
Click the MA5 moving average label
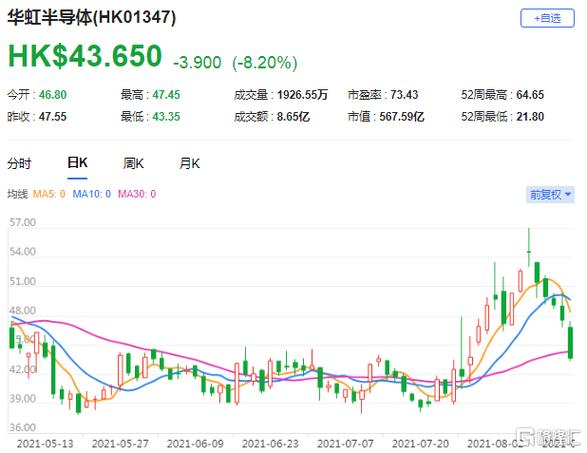pos(49,194)
